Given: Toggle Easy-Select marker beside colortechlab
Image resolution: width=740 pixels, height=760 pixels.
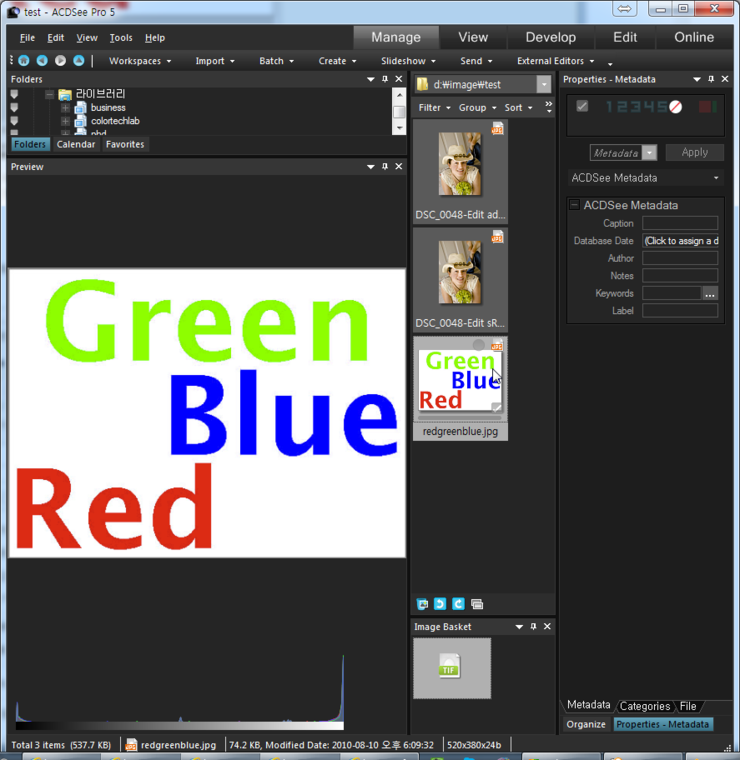Looking at the screenshot, I should pos(14,120).
